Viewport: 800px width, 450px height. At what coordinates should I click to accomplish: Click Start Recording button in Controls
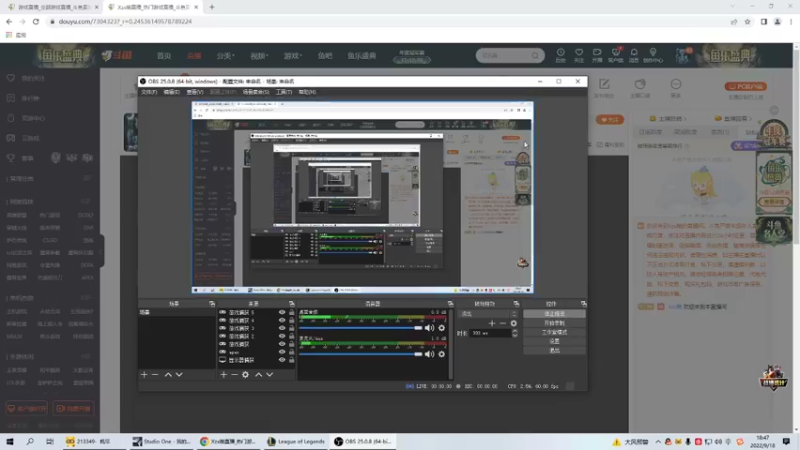click(x=555, y=323)
